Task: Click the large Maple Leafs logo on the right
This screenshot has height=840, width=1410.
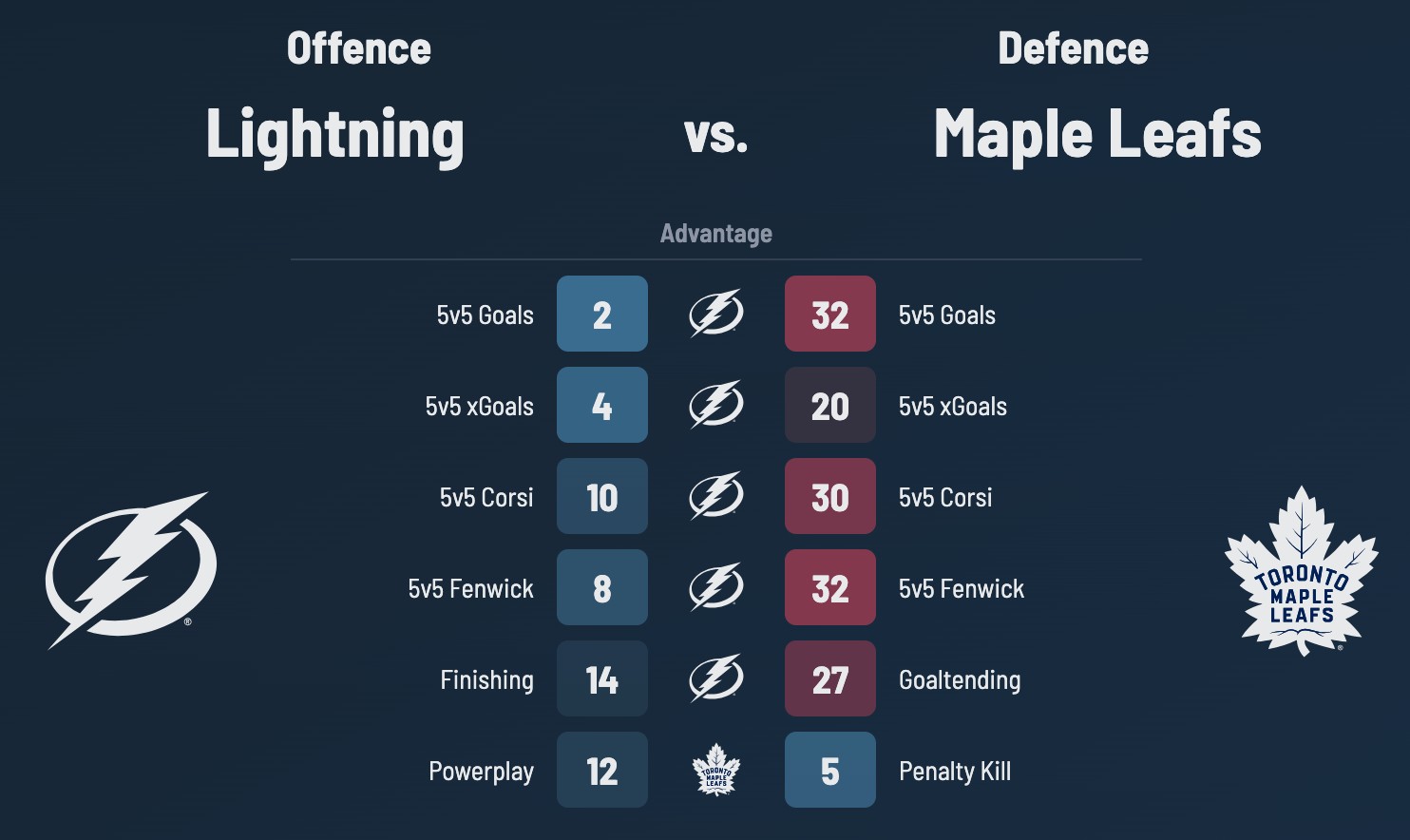Action: point(1301,571)
